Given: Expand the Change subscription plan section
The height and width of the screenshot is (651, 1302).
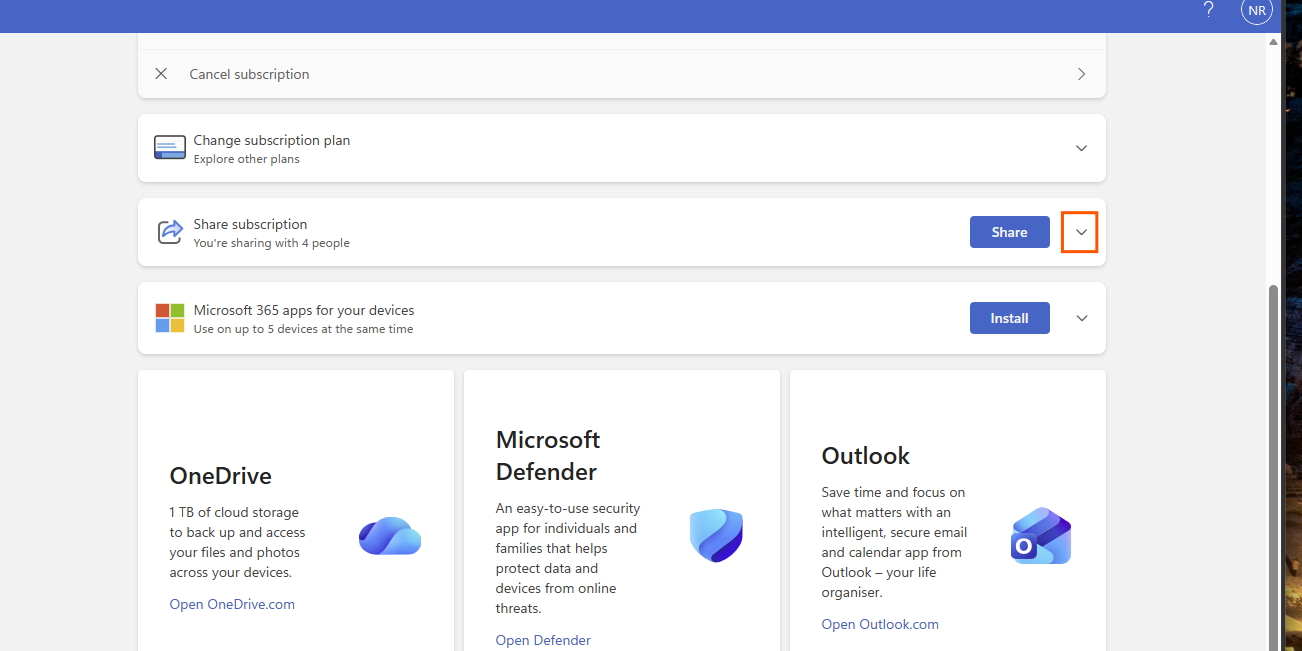Looking at the screenshot, I should 1081,148.
